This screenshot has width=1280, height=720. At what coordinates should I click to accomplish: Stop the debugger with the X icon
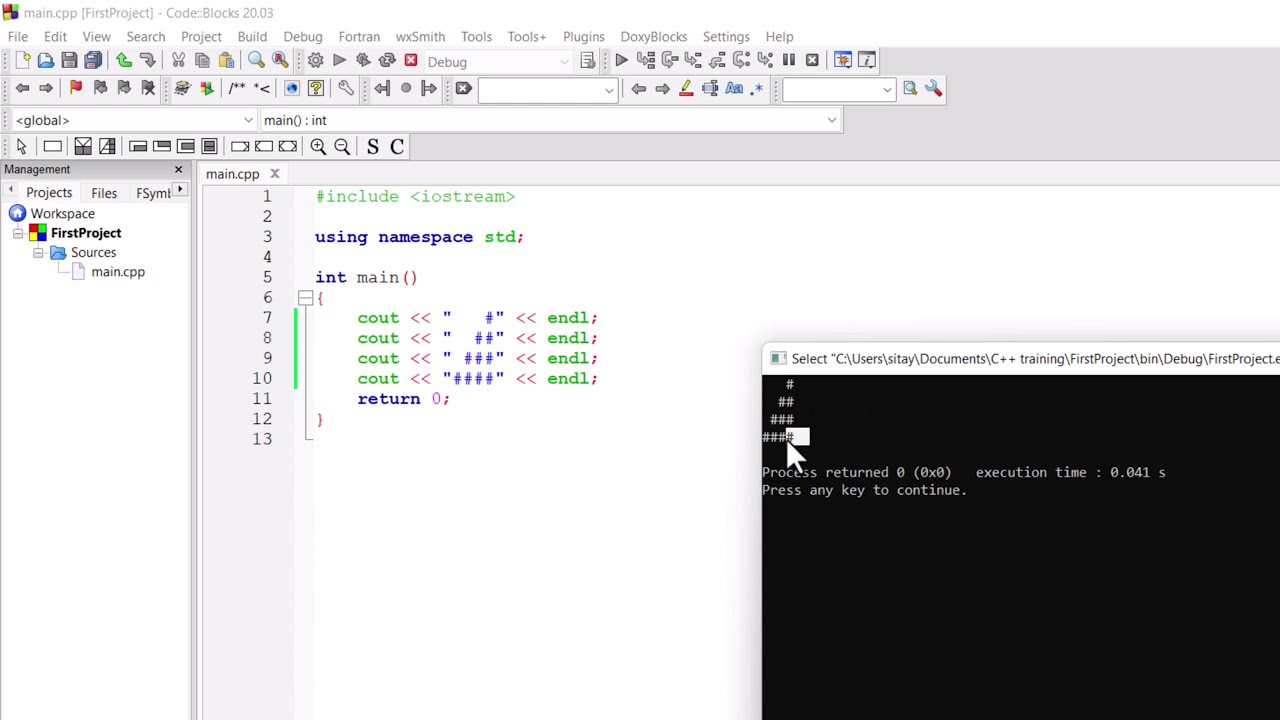[812, 61]
